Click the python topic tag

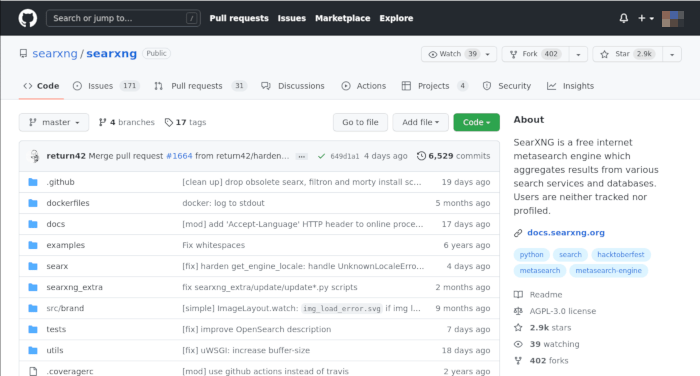tap(531, 255)
